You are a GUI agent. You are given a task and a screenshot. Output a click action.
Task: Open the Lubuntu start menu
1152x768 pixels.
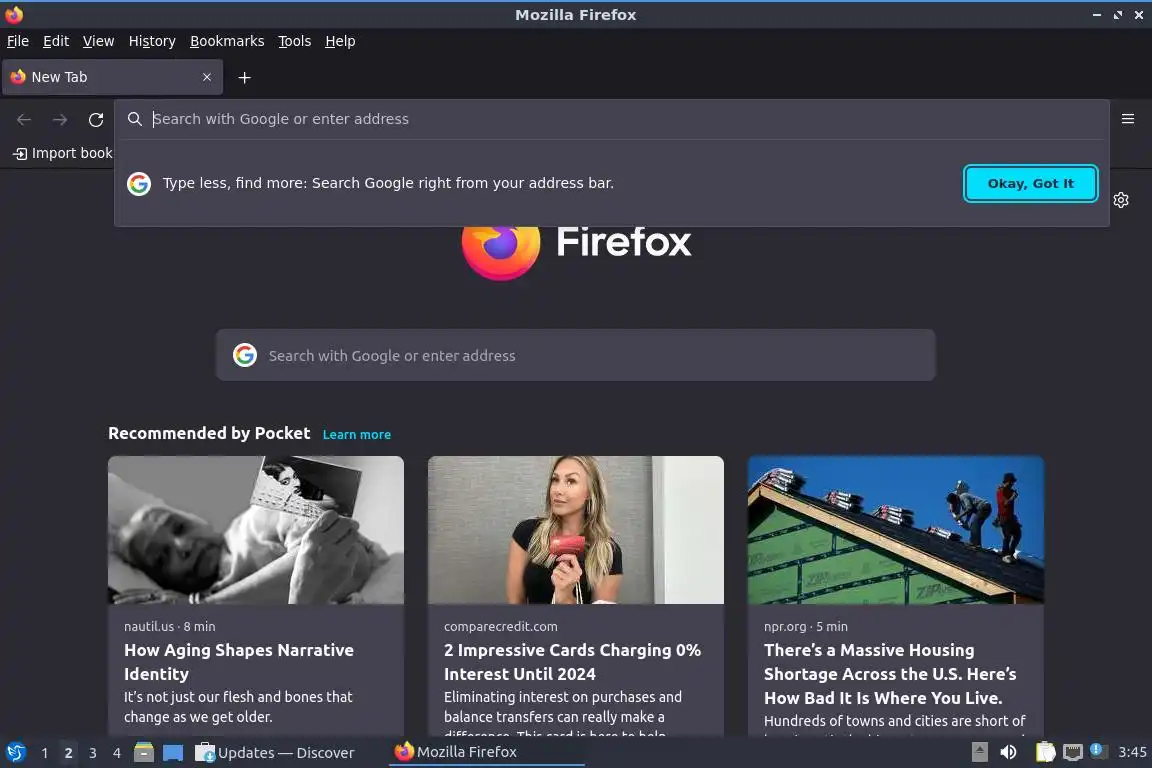tap(15, 752)
